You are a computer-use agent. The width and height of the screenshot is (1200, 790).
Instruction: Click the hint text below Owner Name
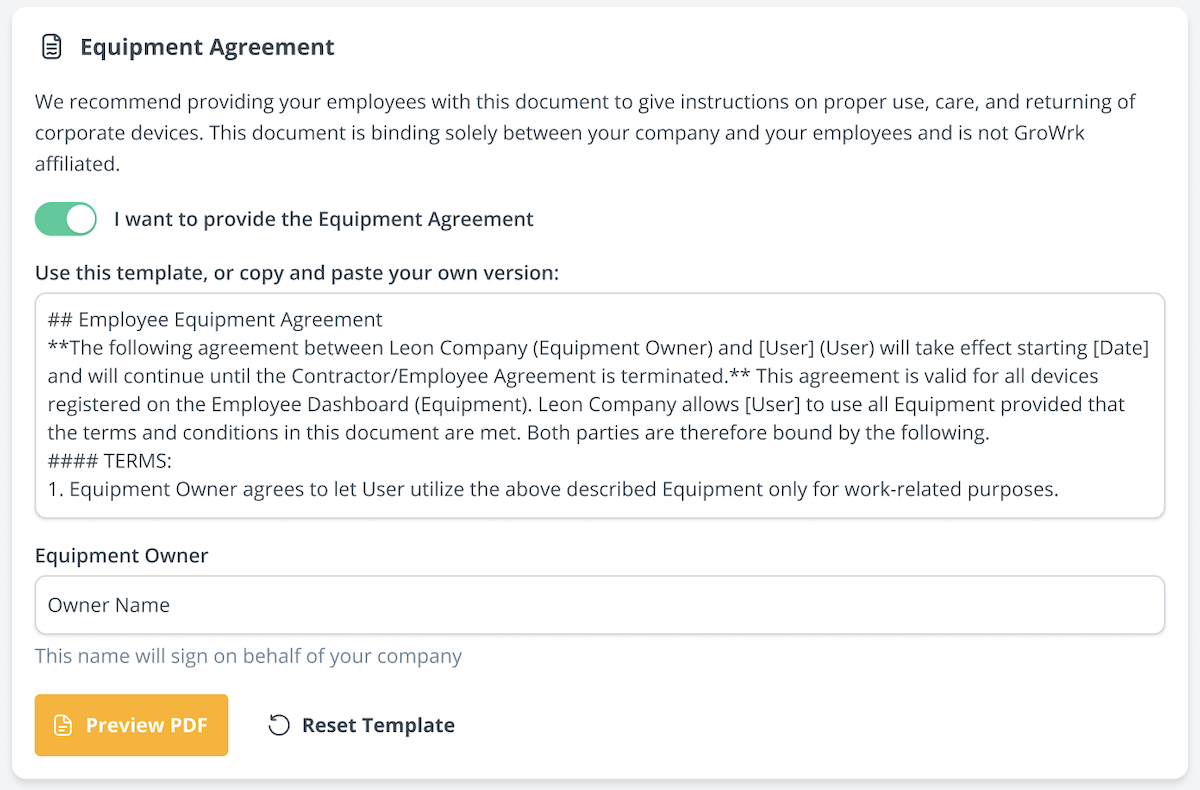pos(248,655)
